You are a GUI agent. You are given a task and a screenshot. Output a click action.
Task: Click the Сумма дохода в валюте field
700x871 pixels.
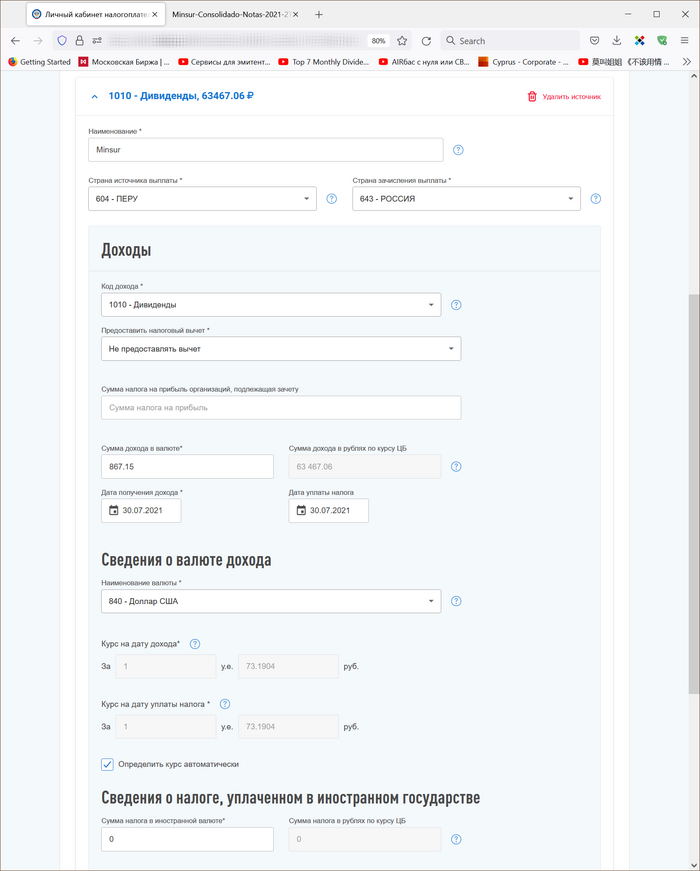187,467
